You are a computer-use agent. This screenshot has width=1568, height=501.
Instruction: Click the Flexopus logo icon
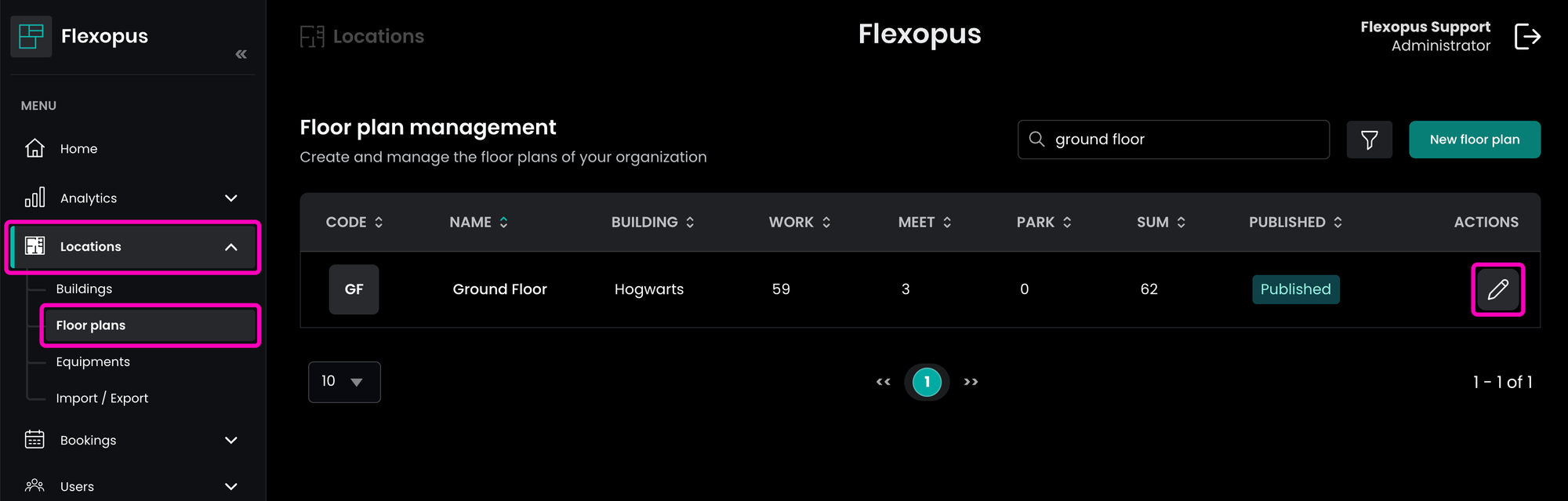[31, 36]
